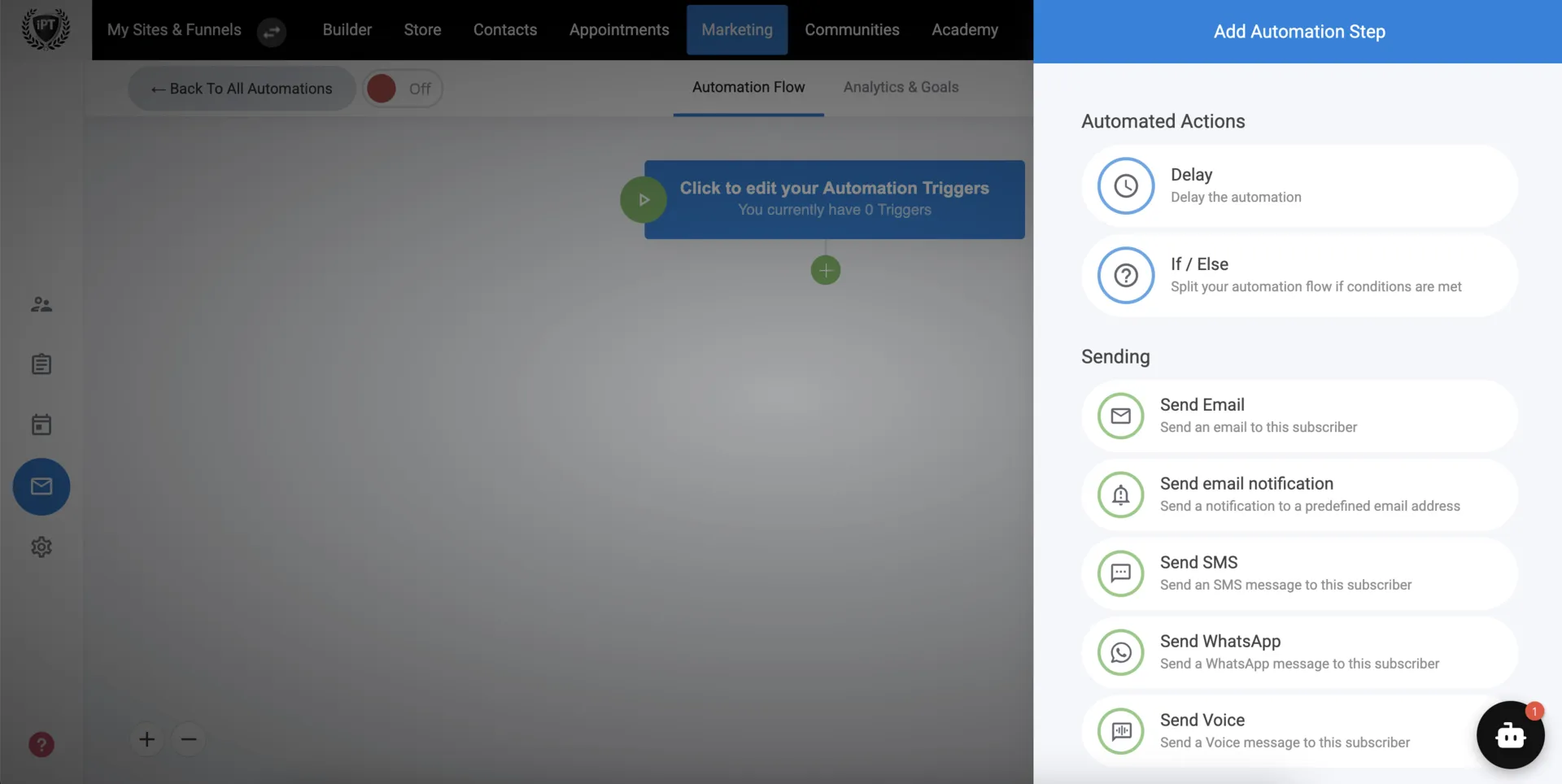The width and height of the screenshot is (1562, 784).
Task: Zoom out with the minus button
Action: [x=189, y=739]
